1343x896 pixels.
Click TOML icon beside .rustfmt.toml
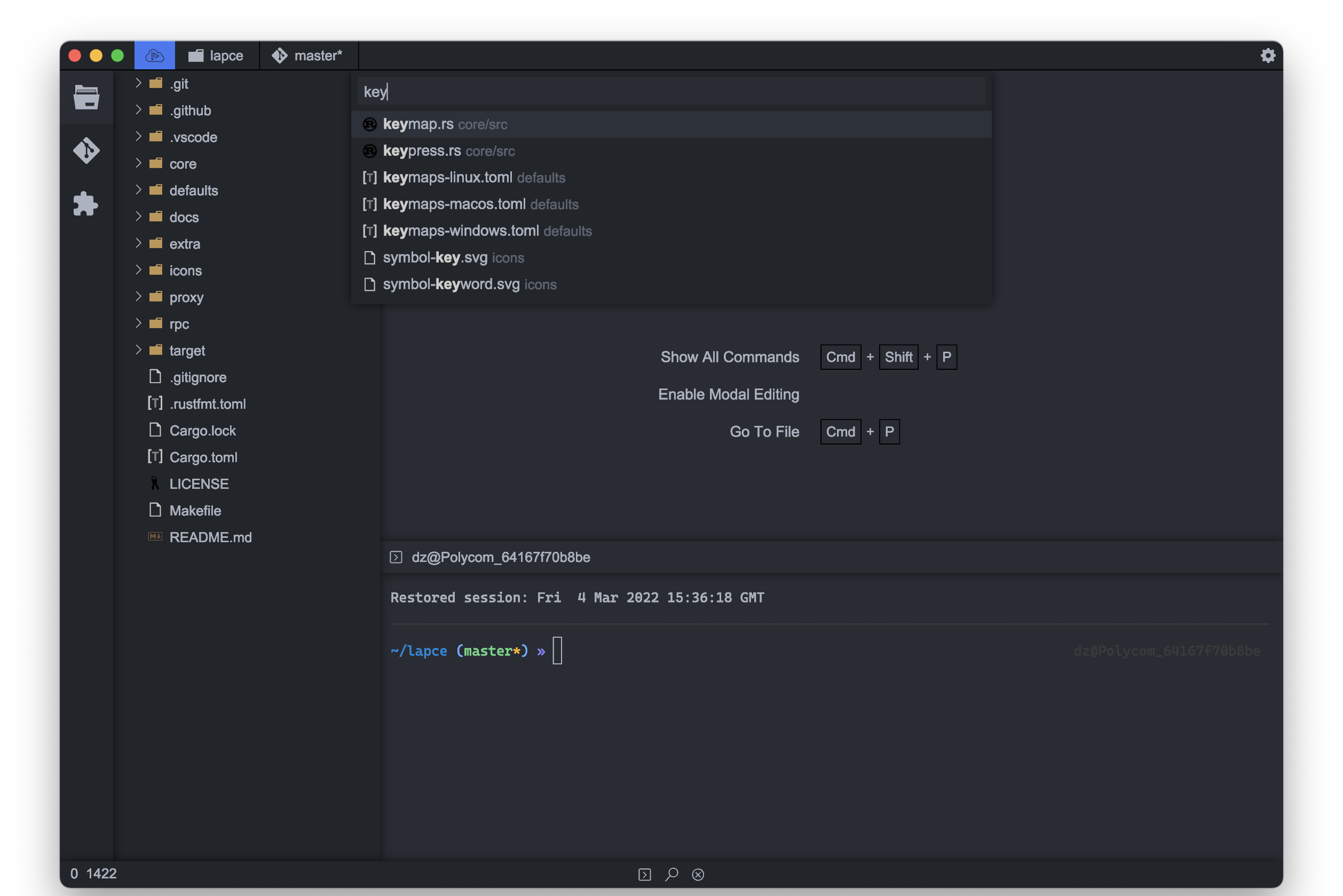155,403
